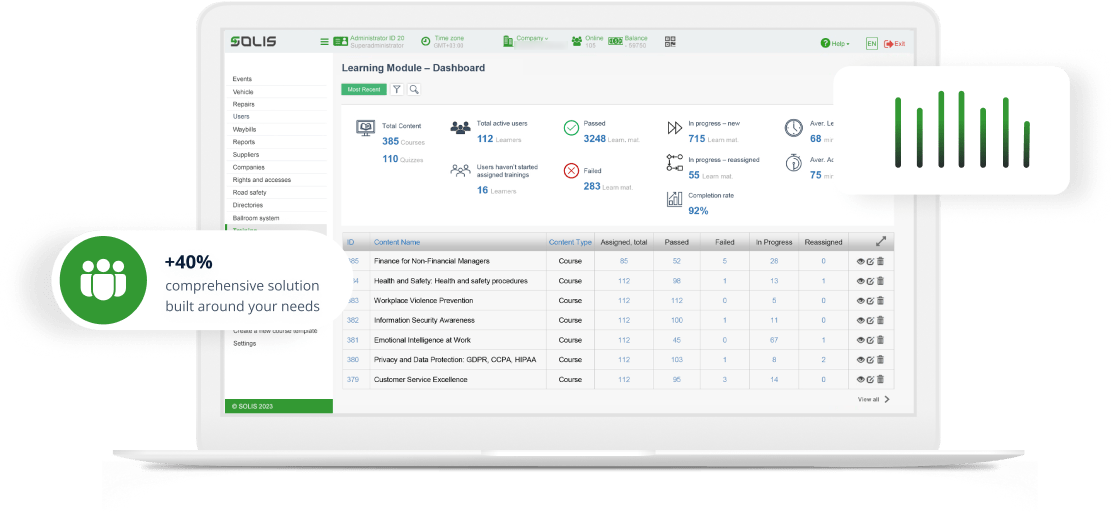The width and height of the screenshot is (1111, 512).
Task: Click the red Exit icon
Action: pyautogui.click(x=889, y=44)
